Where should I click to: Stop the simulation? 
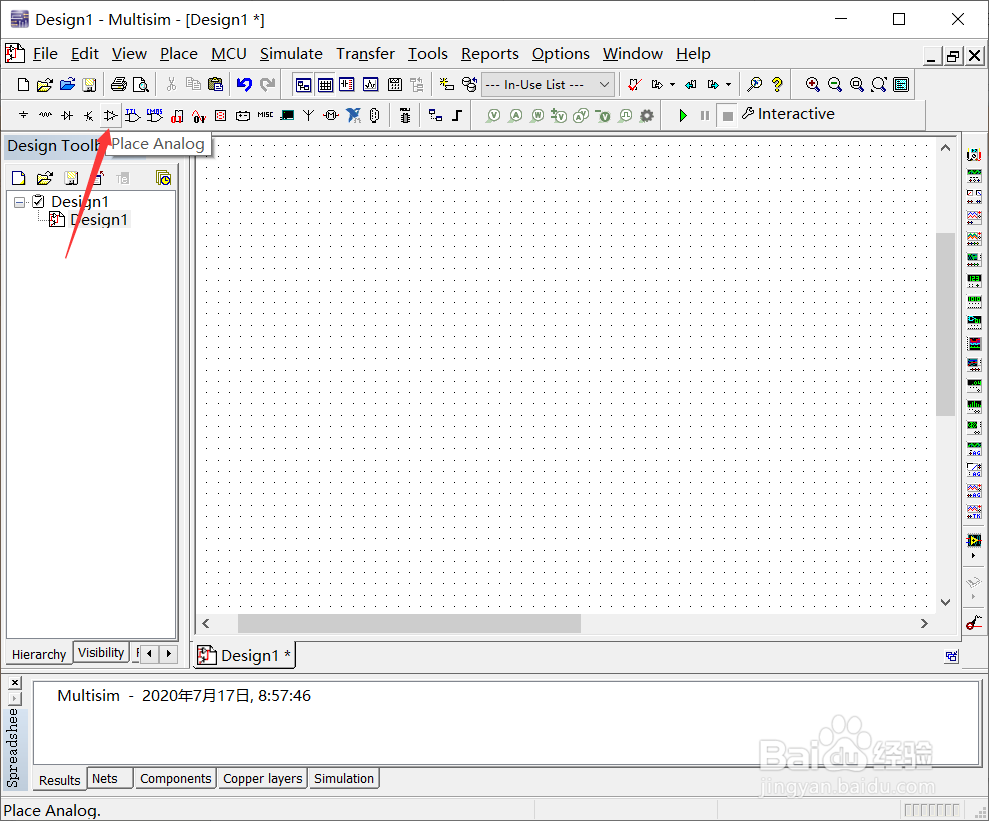click(x=727, y=115)
